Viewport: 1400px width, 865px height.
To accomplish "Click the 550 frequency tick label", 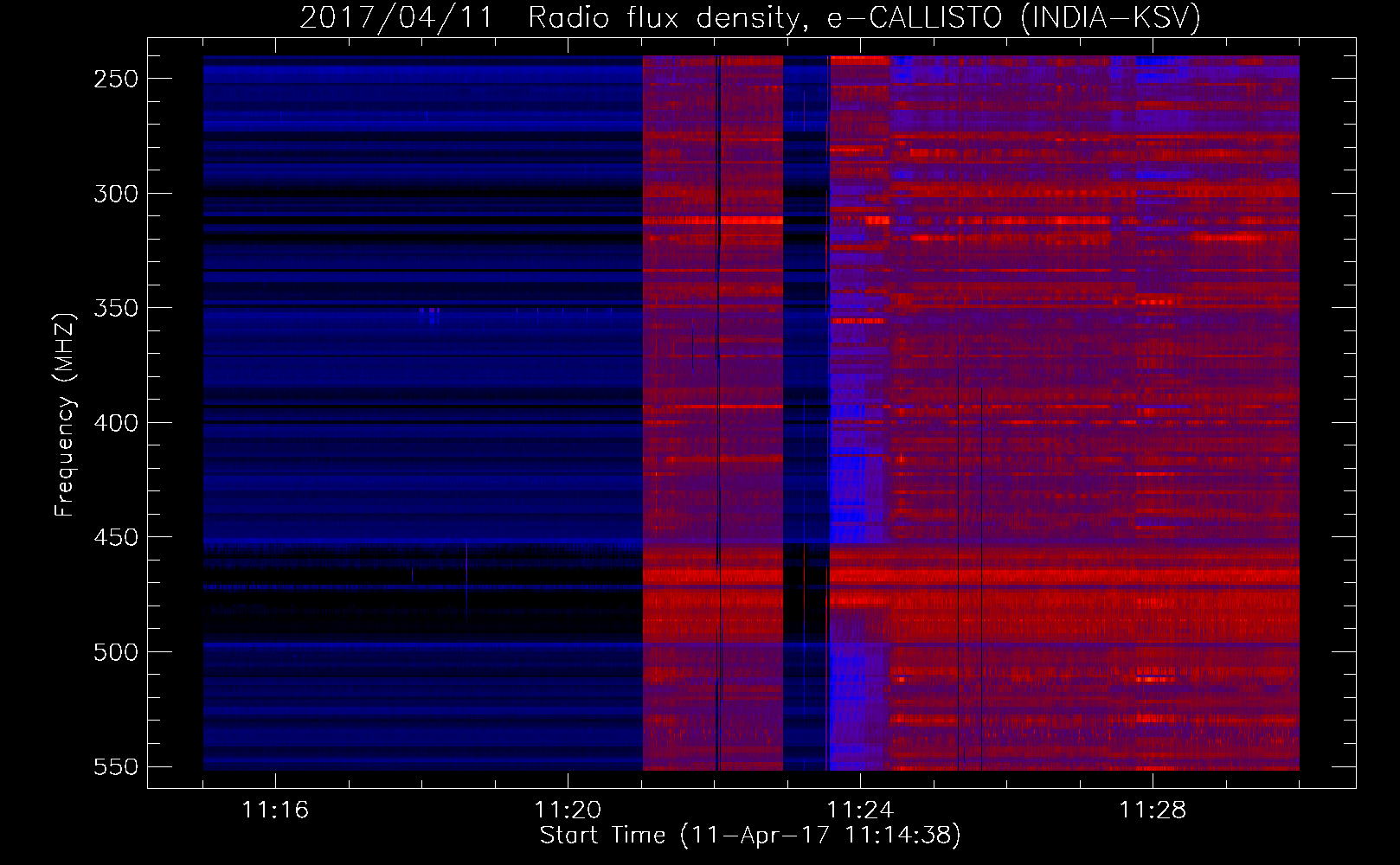I will point(115,767).
